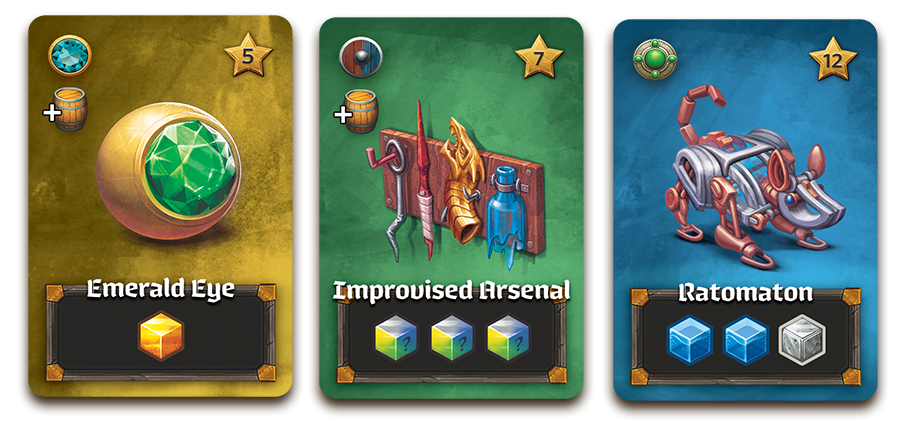Image resolution: width=897 pixels, height=422 pixels.
Task: Click the Ratomaton card title
Action: tap(745, 293)
